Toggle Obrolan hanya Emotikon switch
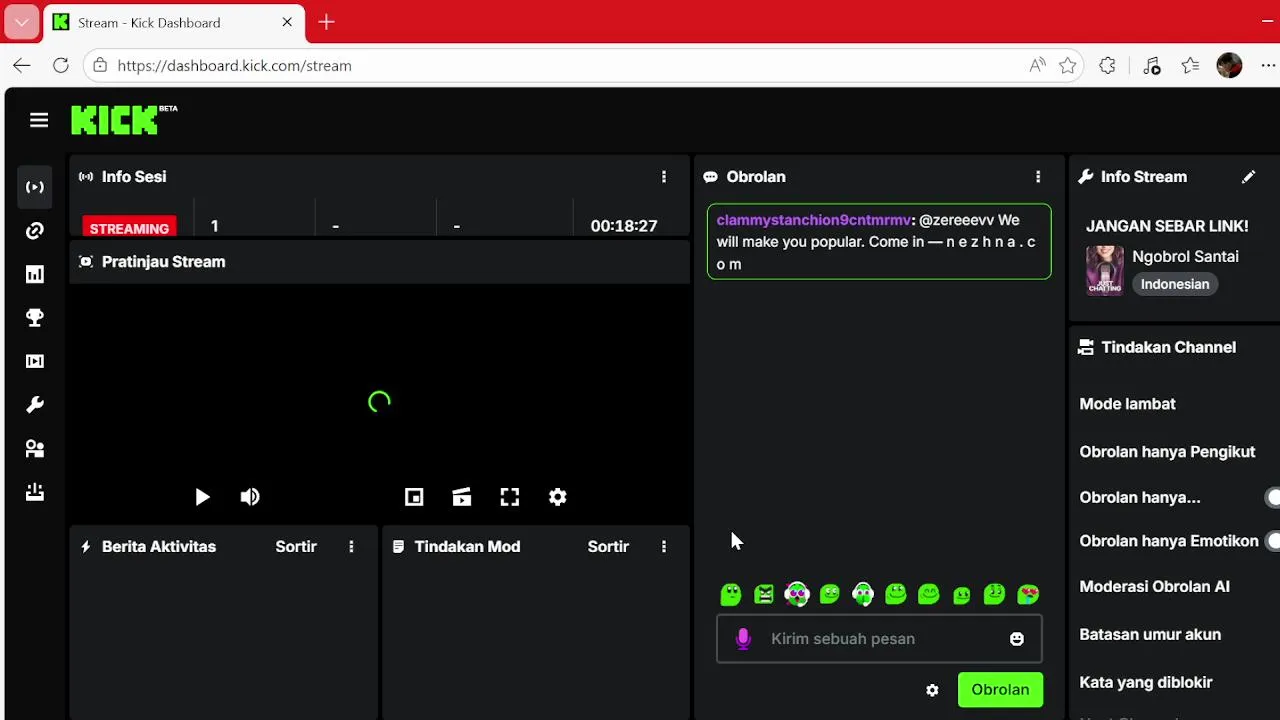Screen dimensions: 1280x720 1273,541
